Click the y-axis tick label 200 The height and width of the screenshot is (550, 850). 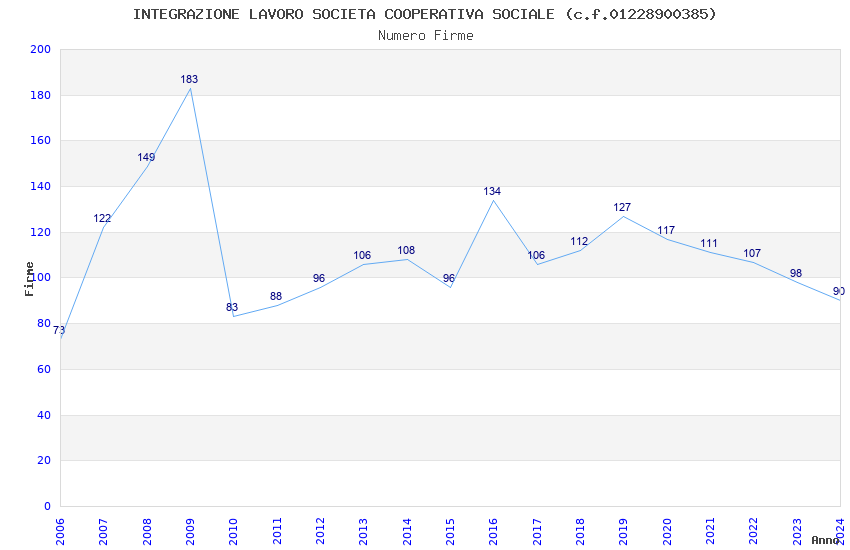[x=41, y=49]
